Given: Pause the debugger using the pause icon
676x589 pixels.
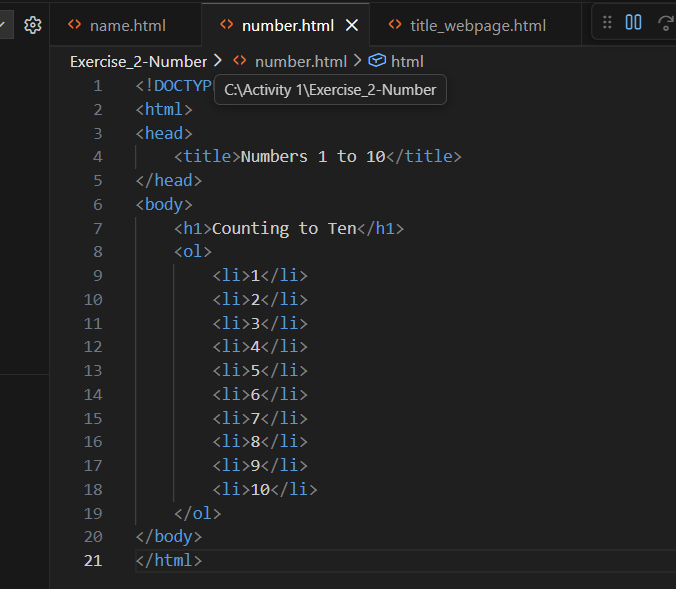Looking at the screenshot, I should click(633, 23).
